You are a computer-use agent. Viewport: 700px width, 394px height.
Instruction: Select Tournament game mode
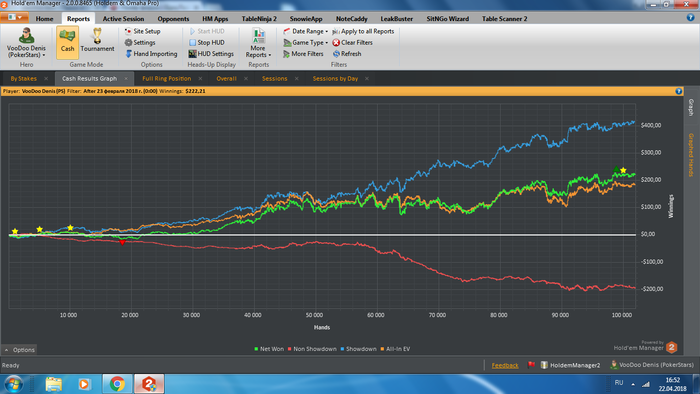tap(97, 40)
